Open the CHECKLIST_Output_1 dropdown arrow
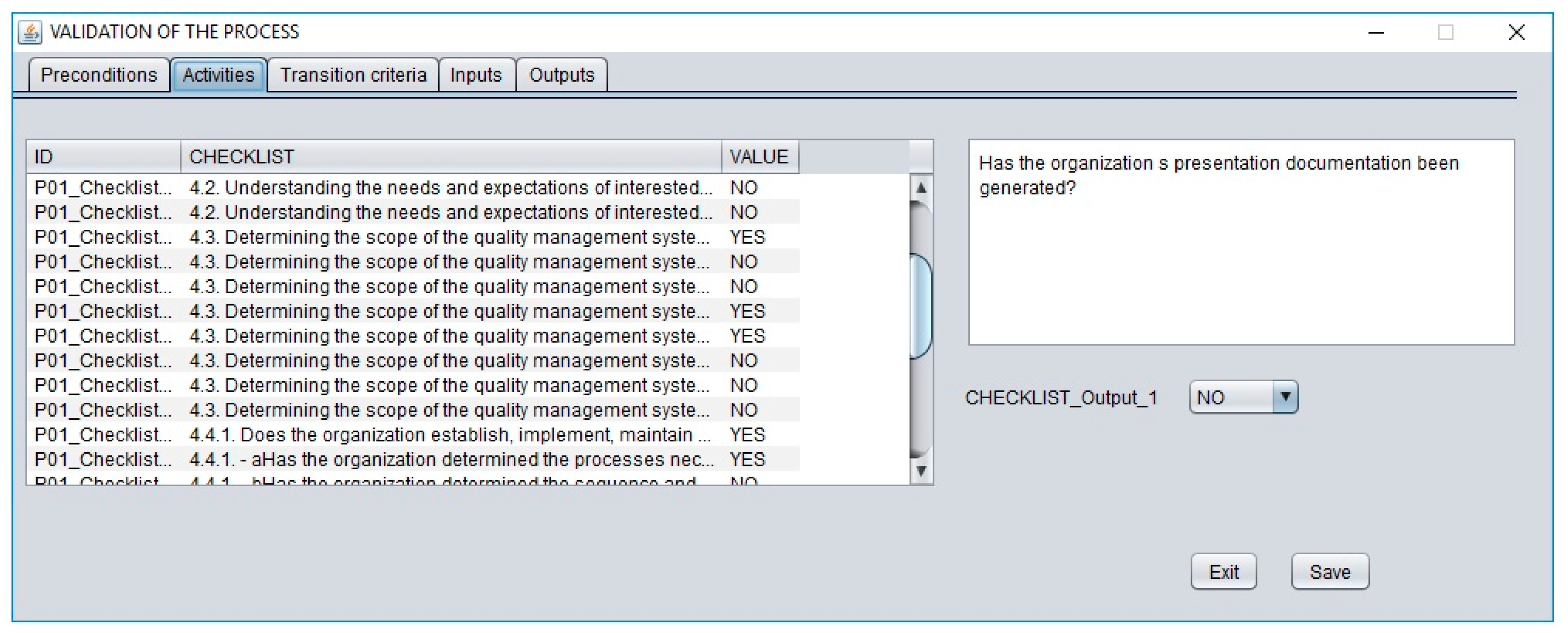Image resolution: width=1568 pixels, height=633 pixels. (1285, 397)
